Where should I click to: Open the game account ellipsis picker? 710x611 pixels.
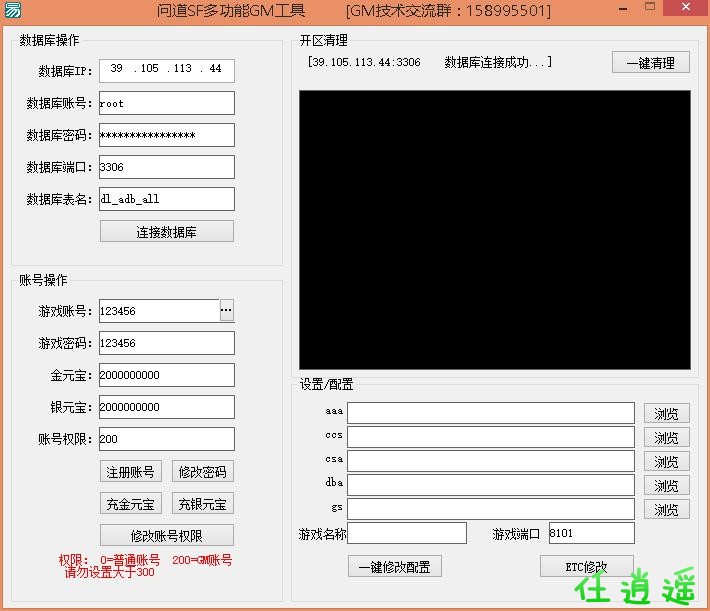(x=226, y=311)
